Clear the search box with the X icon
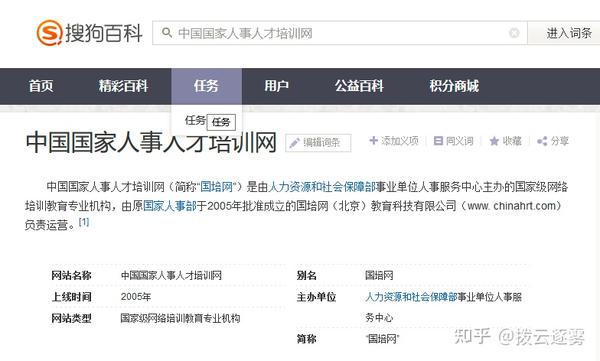The width and height of the screenshot is (600, 361). [x=514, y=33]
